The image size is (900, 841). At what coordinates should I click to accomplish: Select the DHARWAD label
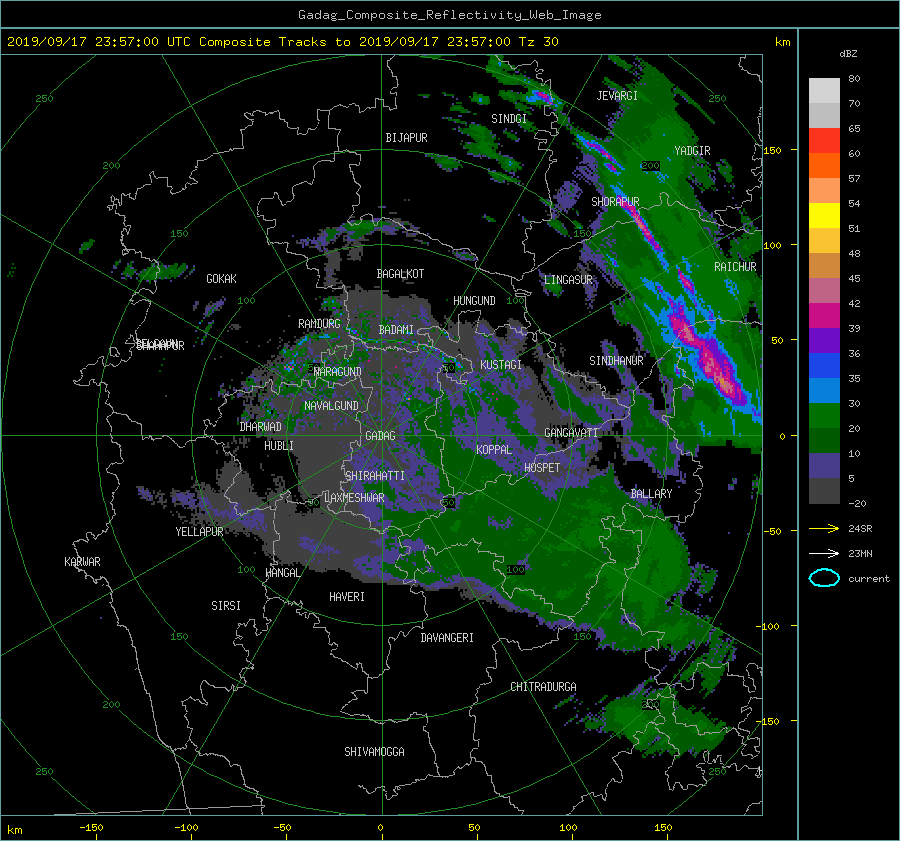click(x=261, y=427)
